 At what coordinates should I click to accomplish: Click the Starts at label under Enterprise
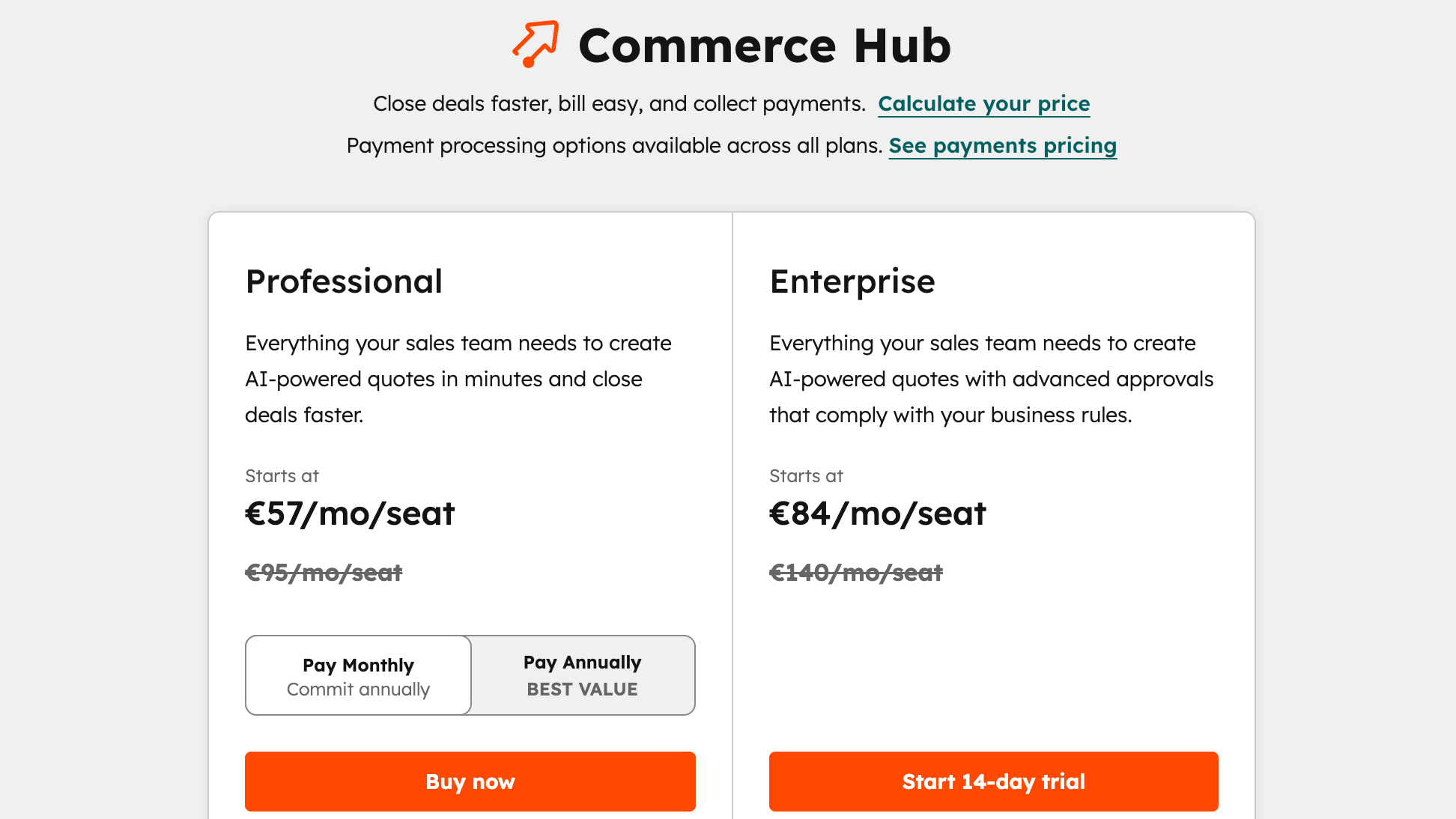(x=806, y=475)
